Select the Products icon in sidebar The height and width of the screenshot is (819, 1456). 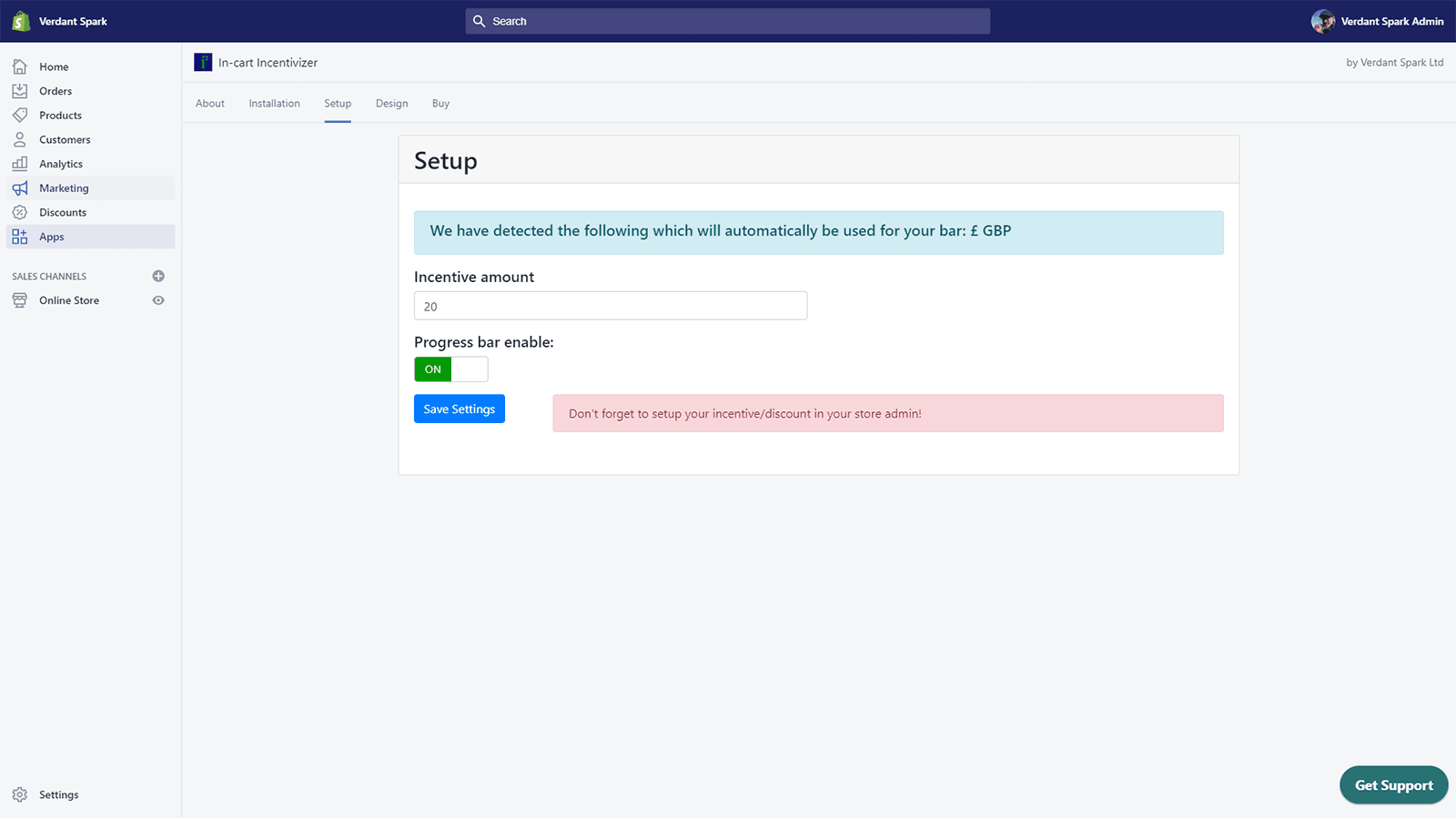coord(20,115)
